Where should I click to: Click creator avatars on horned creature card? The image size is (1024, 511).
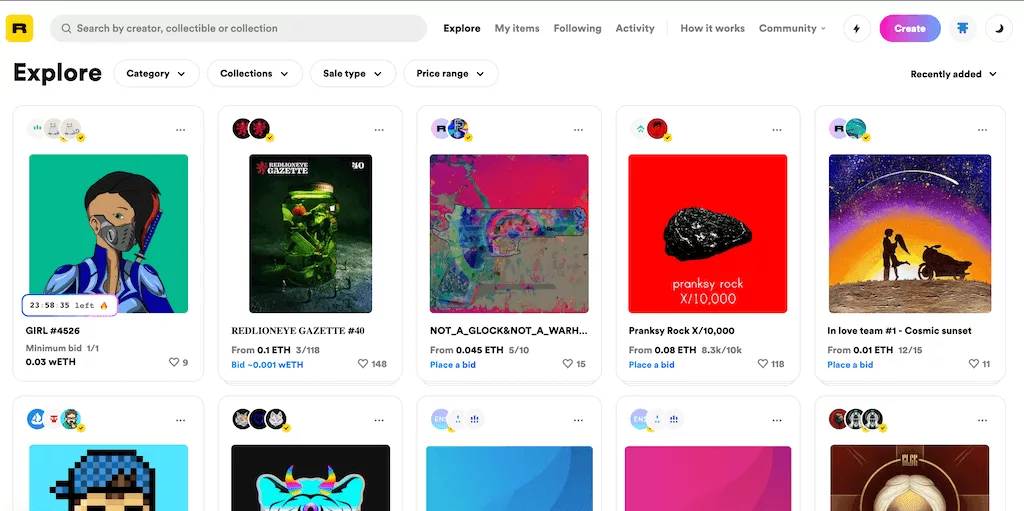click(261, 420)
